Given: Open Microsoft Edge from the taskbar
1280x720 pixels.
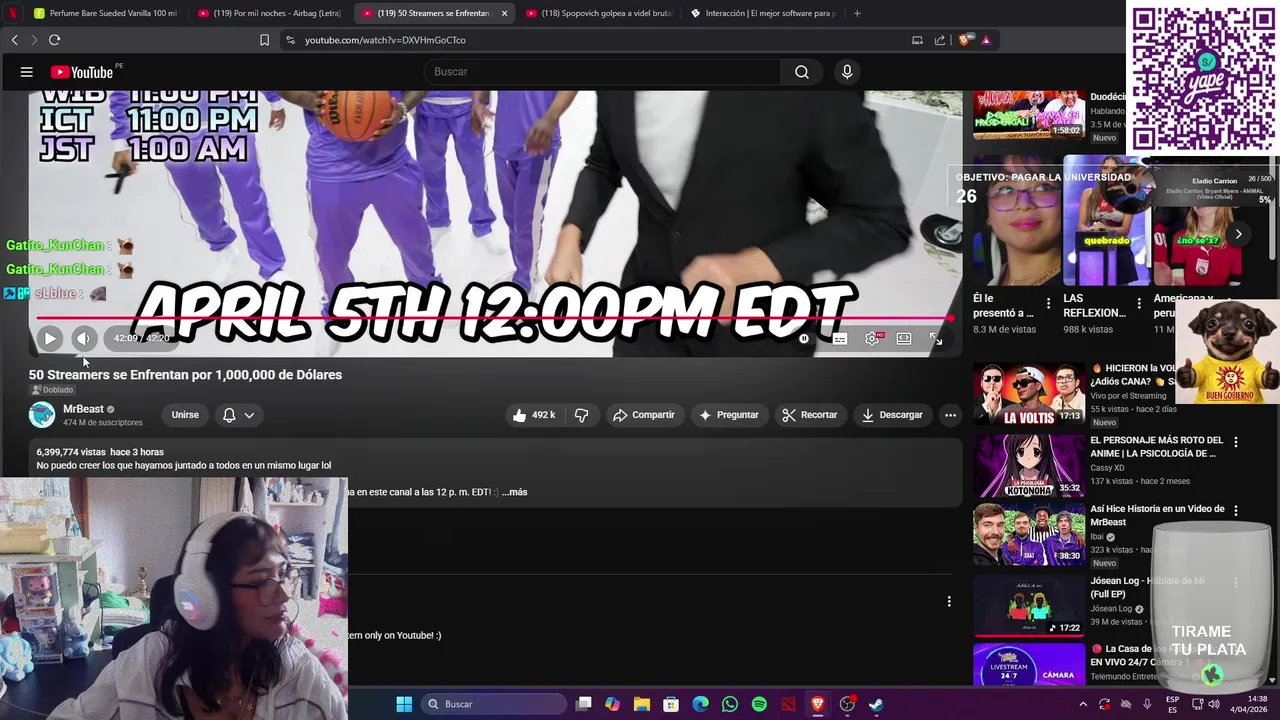Looking at the screenshot, I should click(x=701, y=704).
